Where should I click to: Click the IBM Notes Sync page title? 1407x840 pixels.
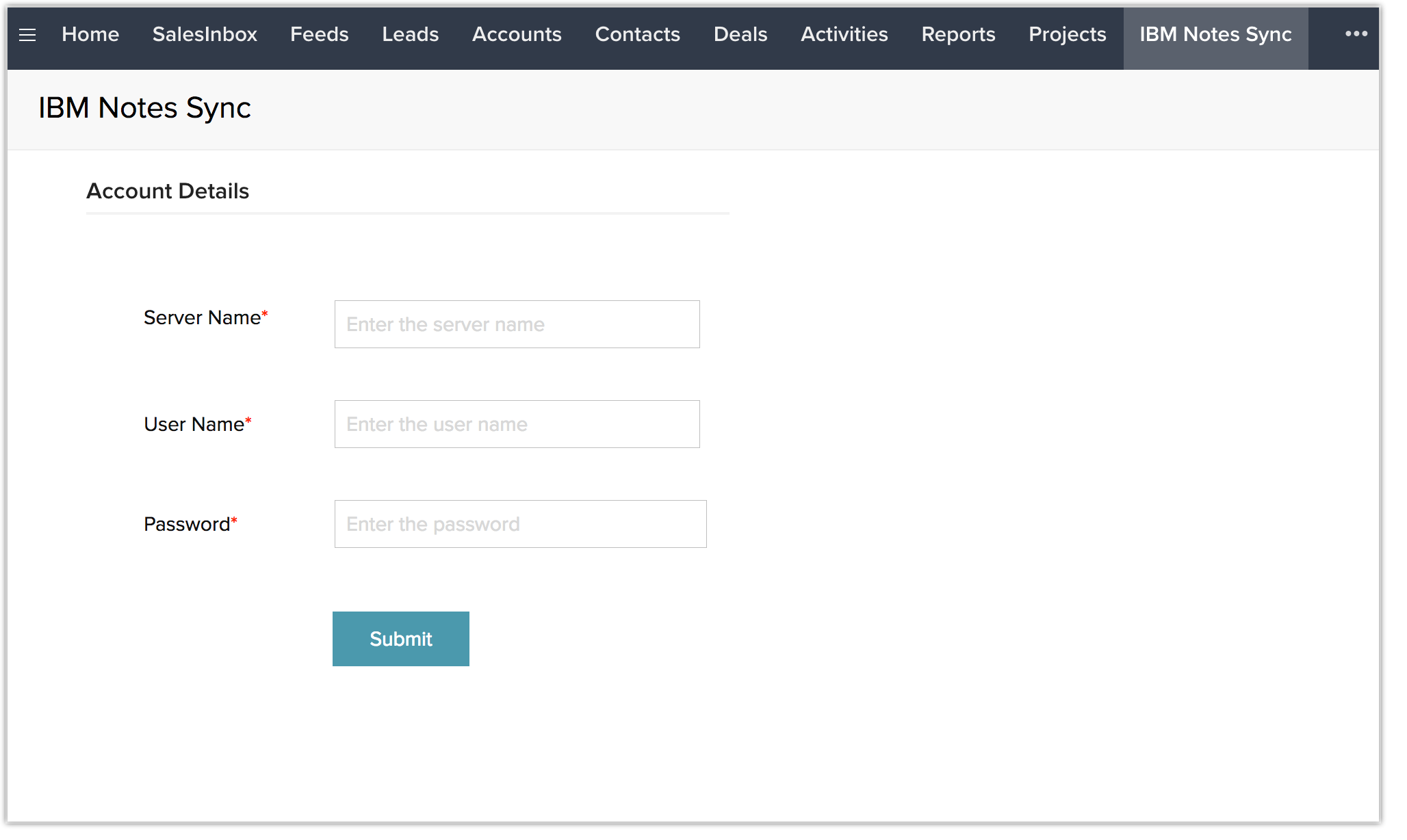point(144,108)
